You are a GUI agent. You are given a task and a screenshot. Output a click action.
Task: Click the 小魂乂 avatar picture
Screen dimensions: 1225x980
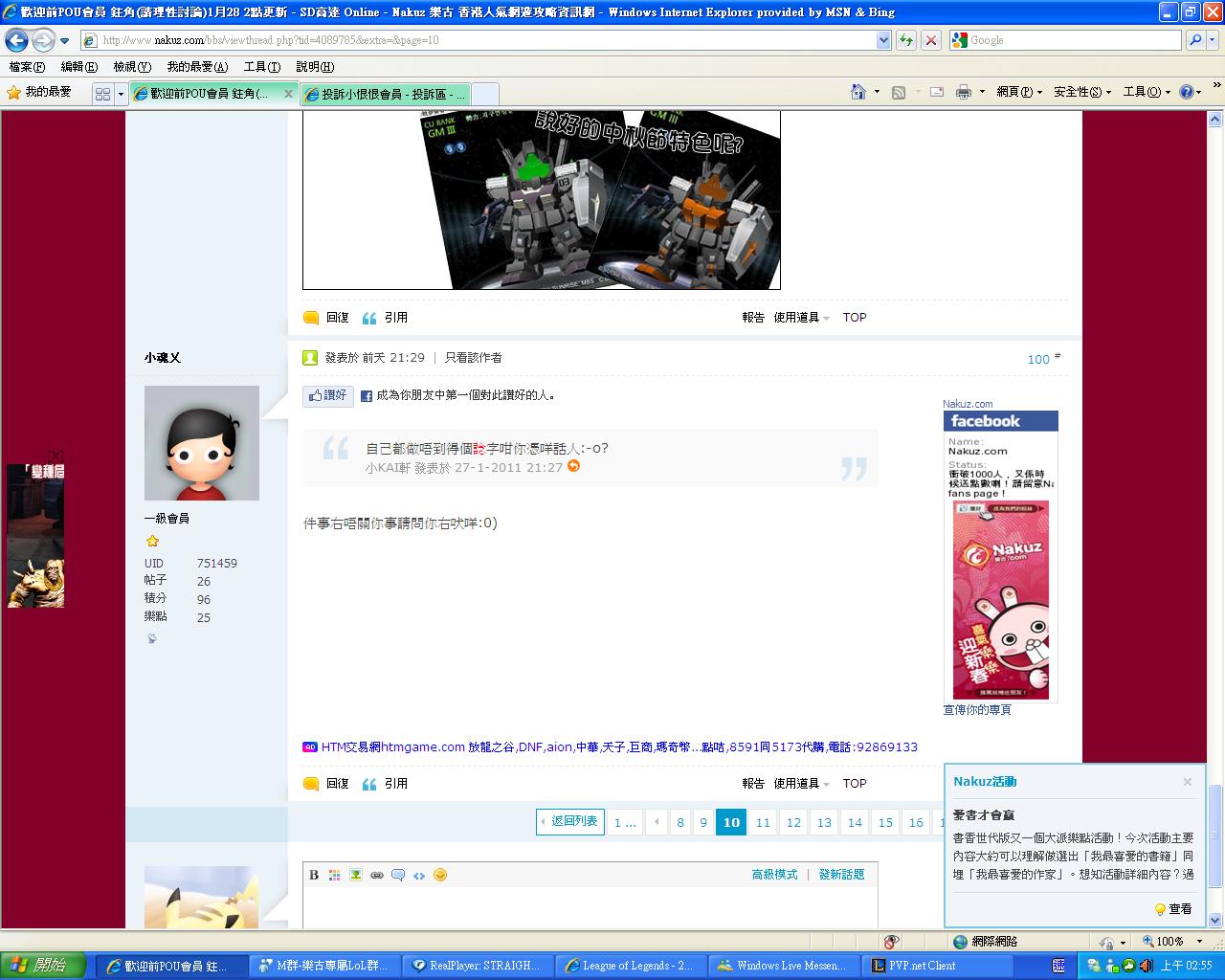(x=202, y=443)
